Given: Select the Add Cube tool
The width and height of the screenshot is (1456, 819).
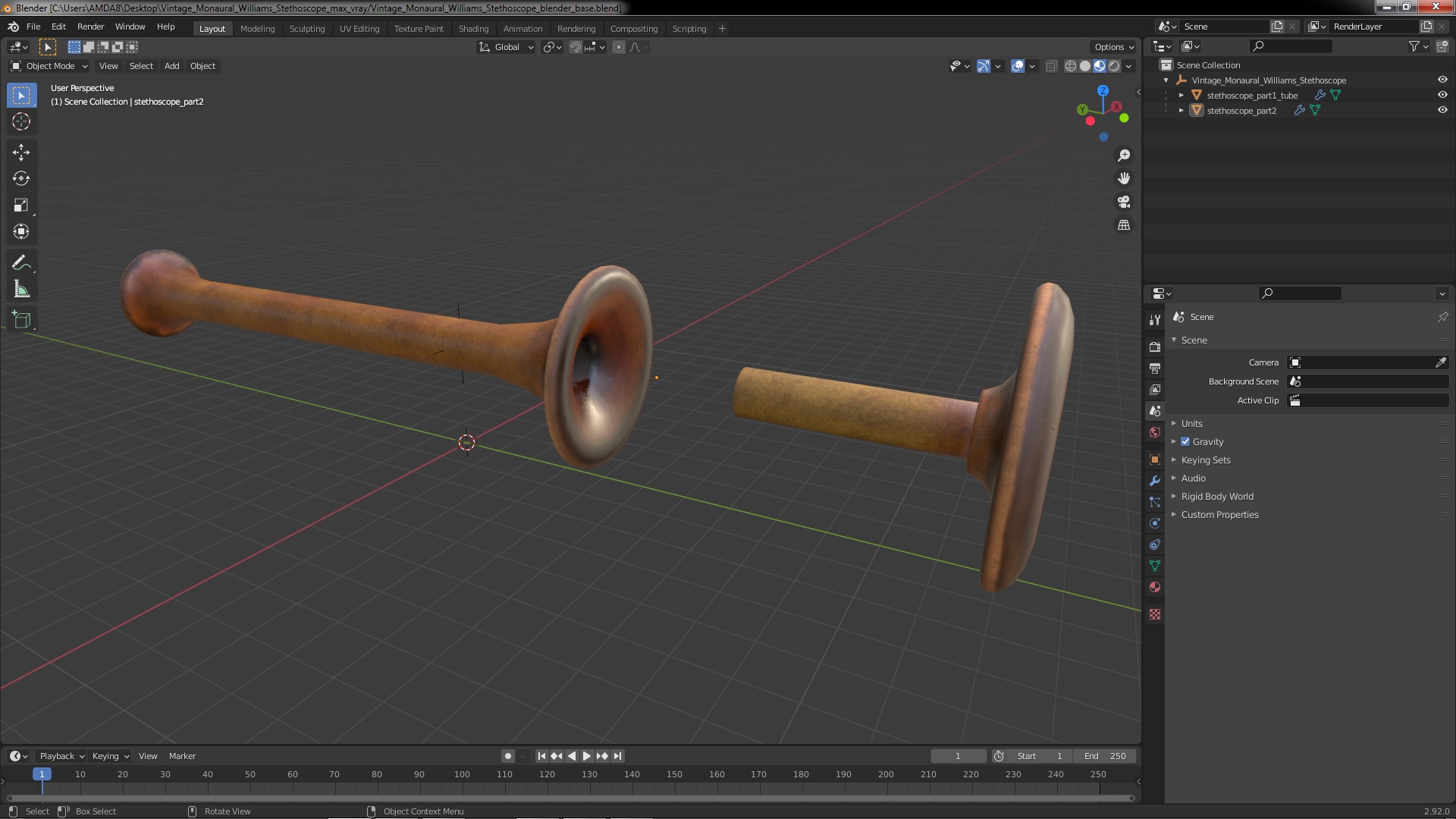Looking at the screenshot, I should (21, 320).
